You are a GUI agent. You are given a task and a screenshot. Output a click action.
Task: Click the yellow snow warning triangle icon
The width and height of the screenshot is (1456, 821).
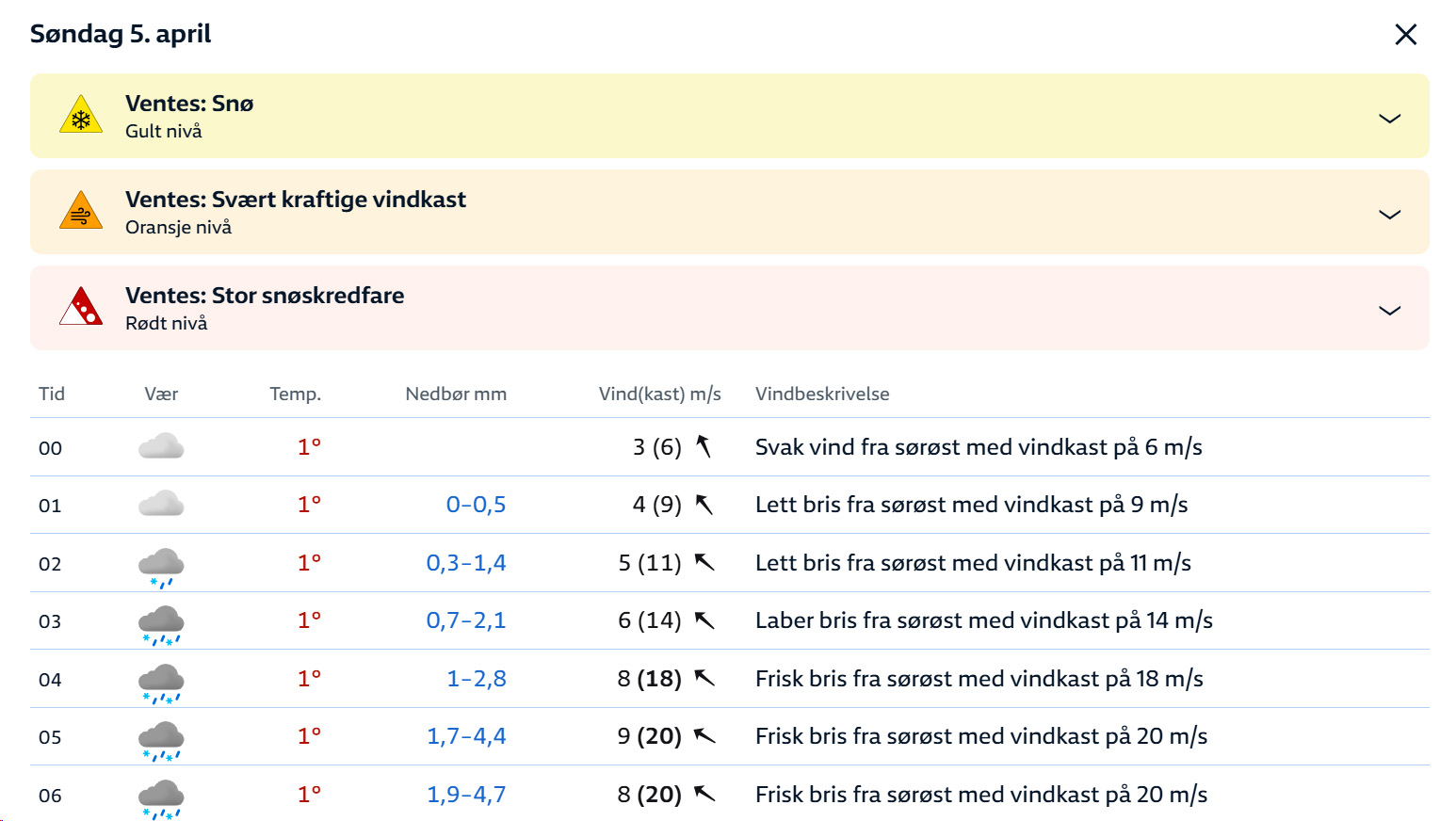coord(81,116)
